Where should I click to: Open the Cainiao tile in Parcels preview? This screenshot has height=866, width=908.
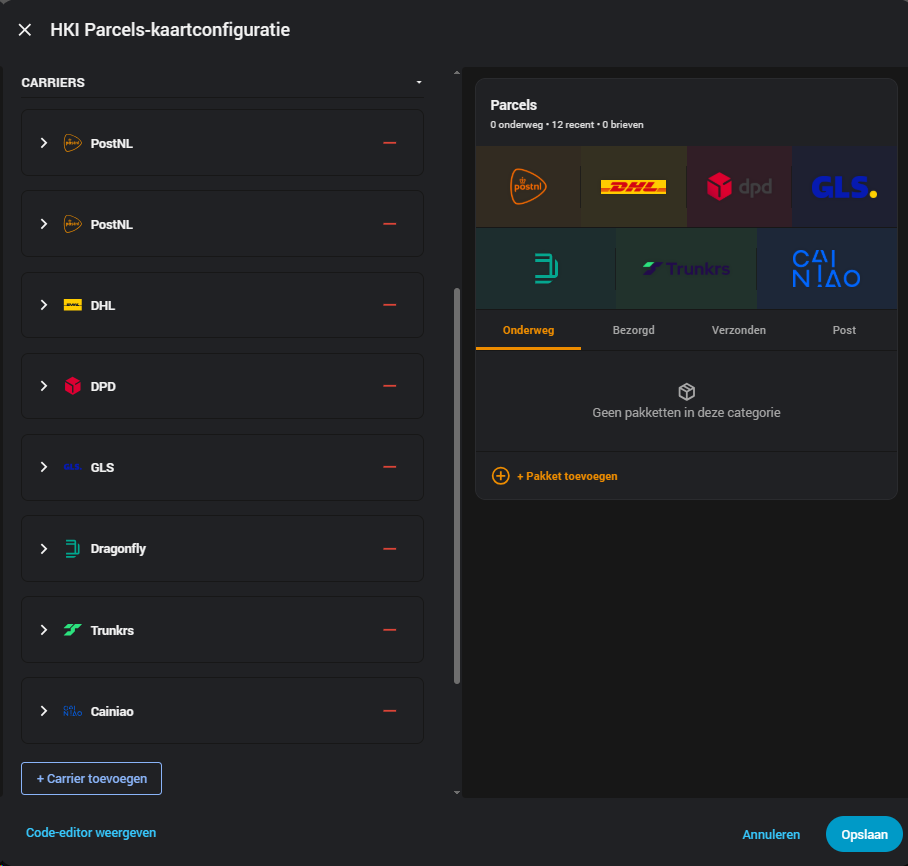click(827, 268)
